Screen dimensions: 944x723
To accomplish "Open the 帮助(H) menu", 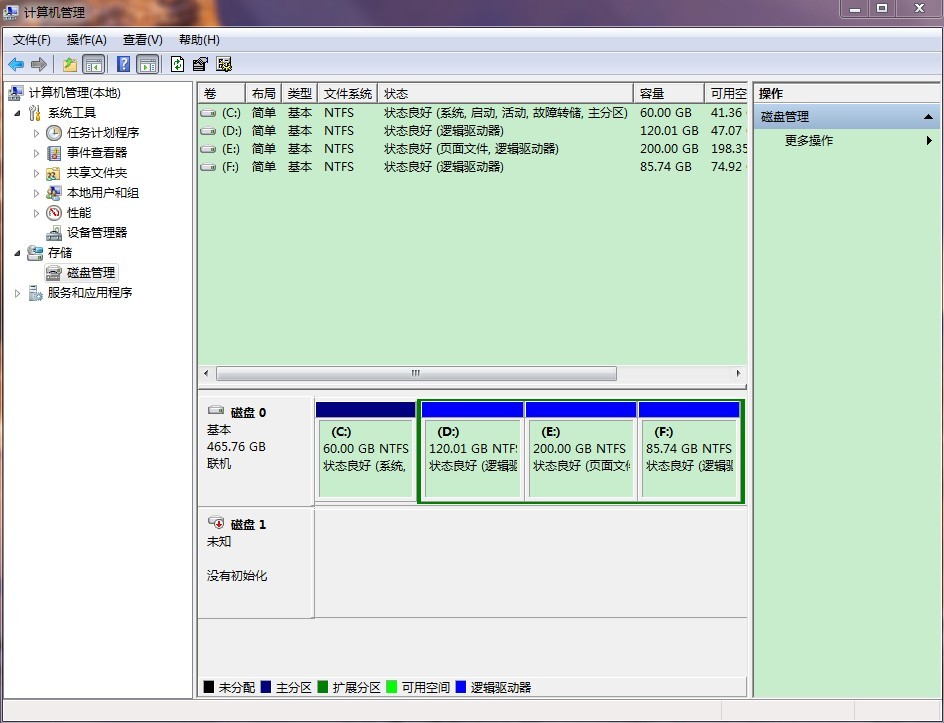I will 199,40.
